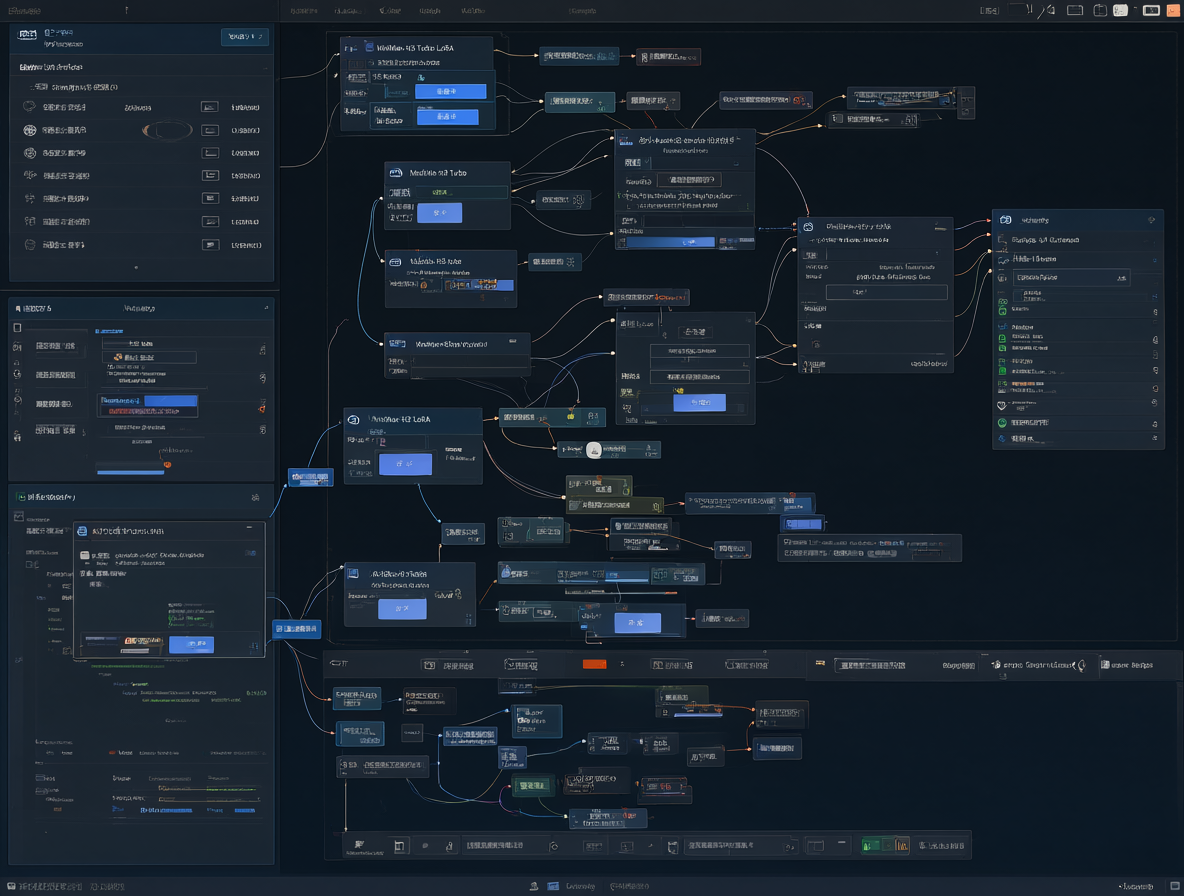Click the orange chart icon in the bottom node toolbar

tap(902, 845)
